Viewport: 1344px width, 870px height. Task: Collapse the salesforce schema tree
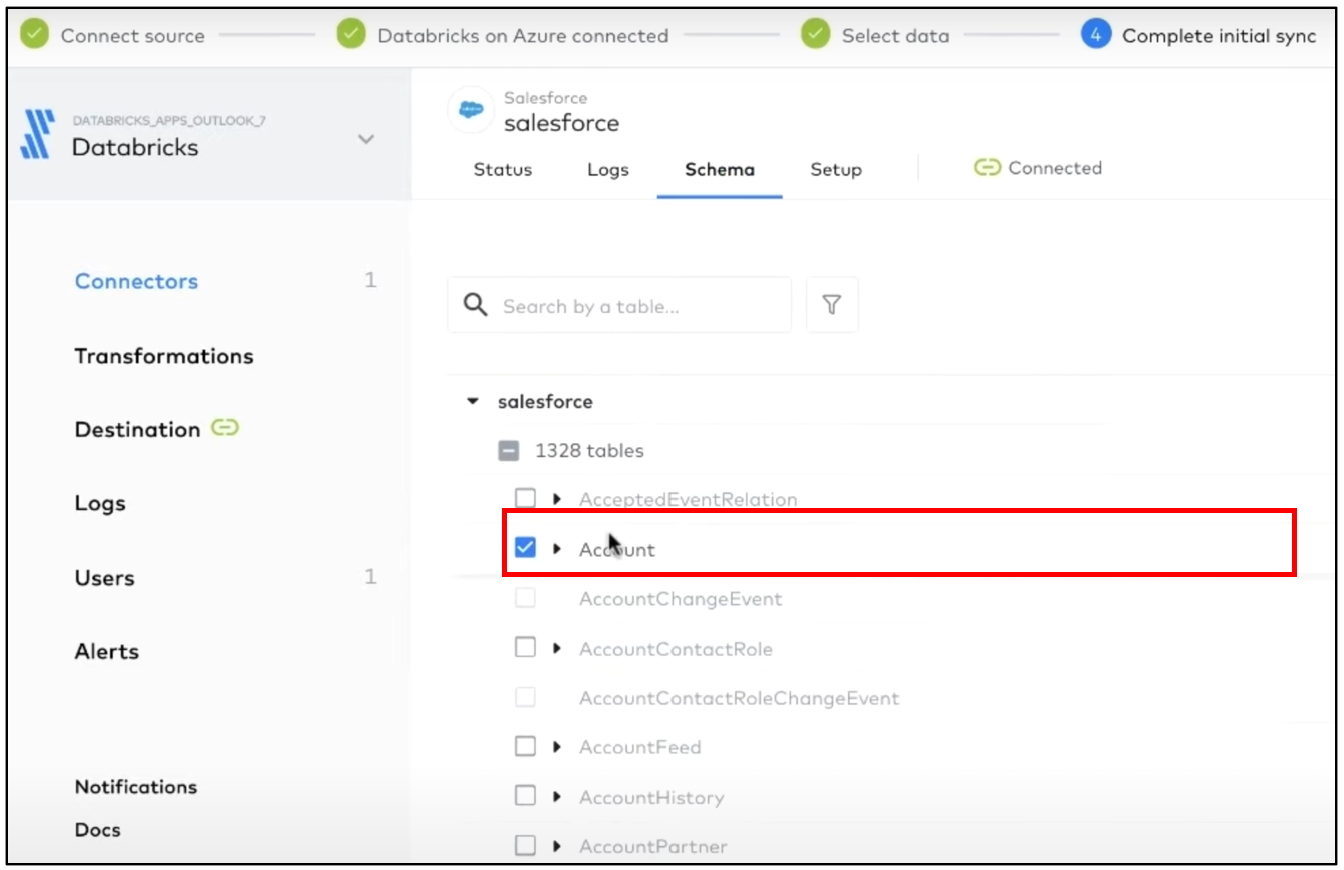[x=473, y=402]
